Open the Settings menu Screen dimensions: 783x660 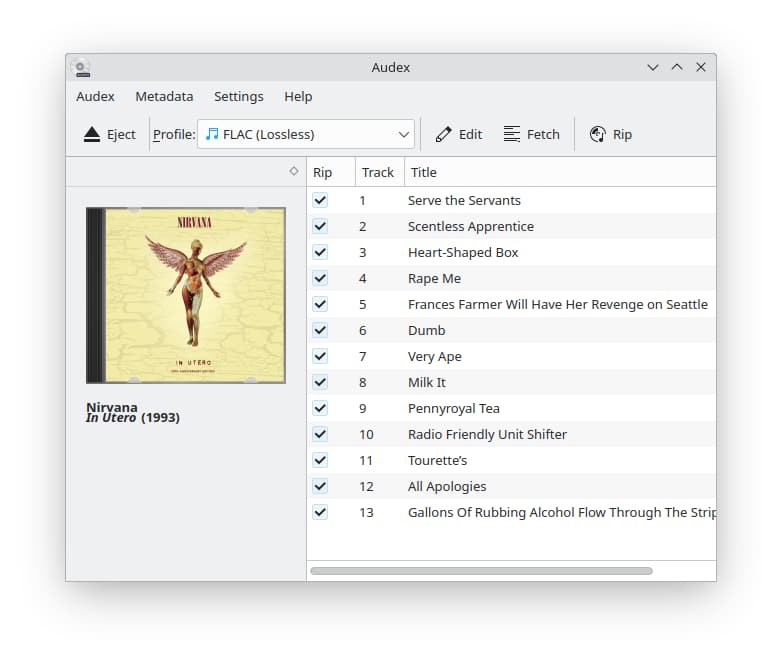tap(239, 97)
